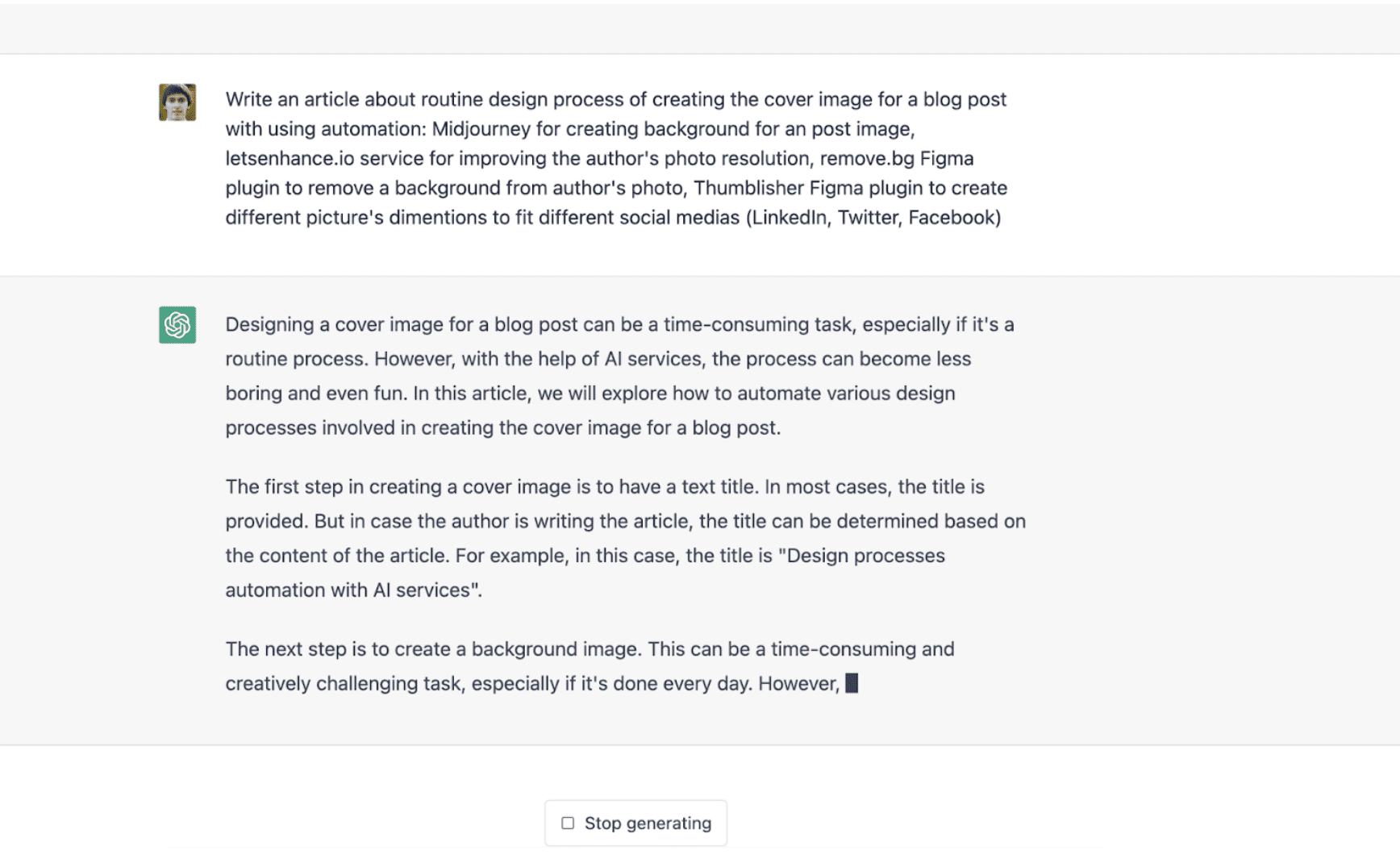Click the gray header bar at top
The image size is (1400, 863).
point(700,28)
